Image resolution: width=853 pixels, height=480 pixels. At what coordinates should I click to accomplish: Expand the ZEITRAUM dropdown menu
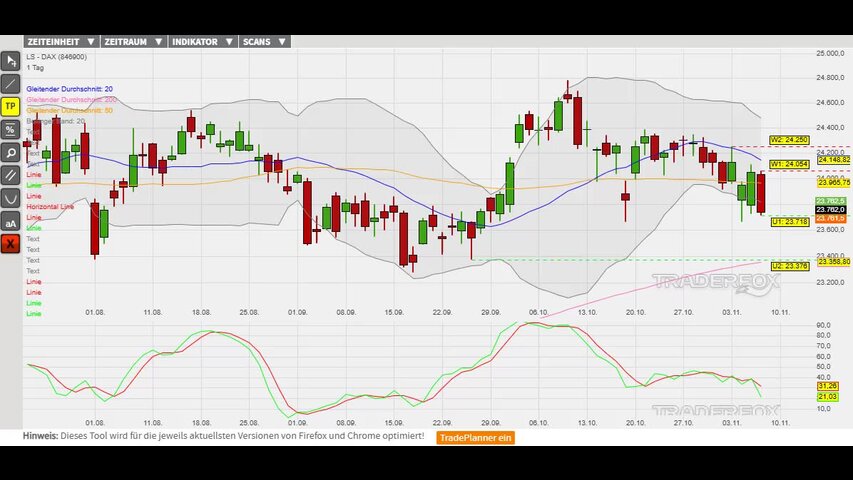tap(134, 42)
